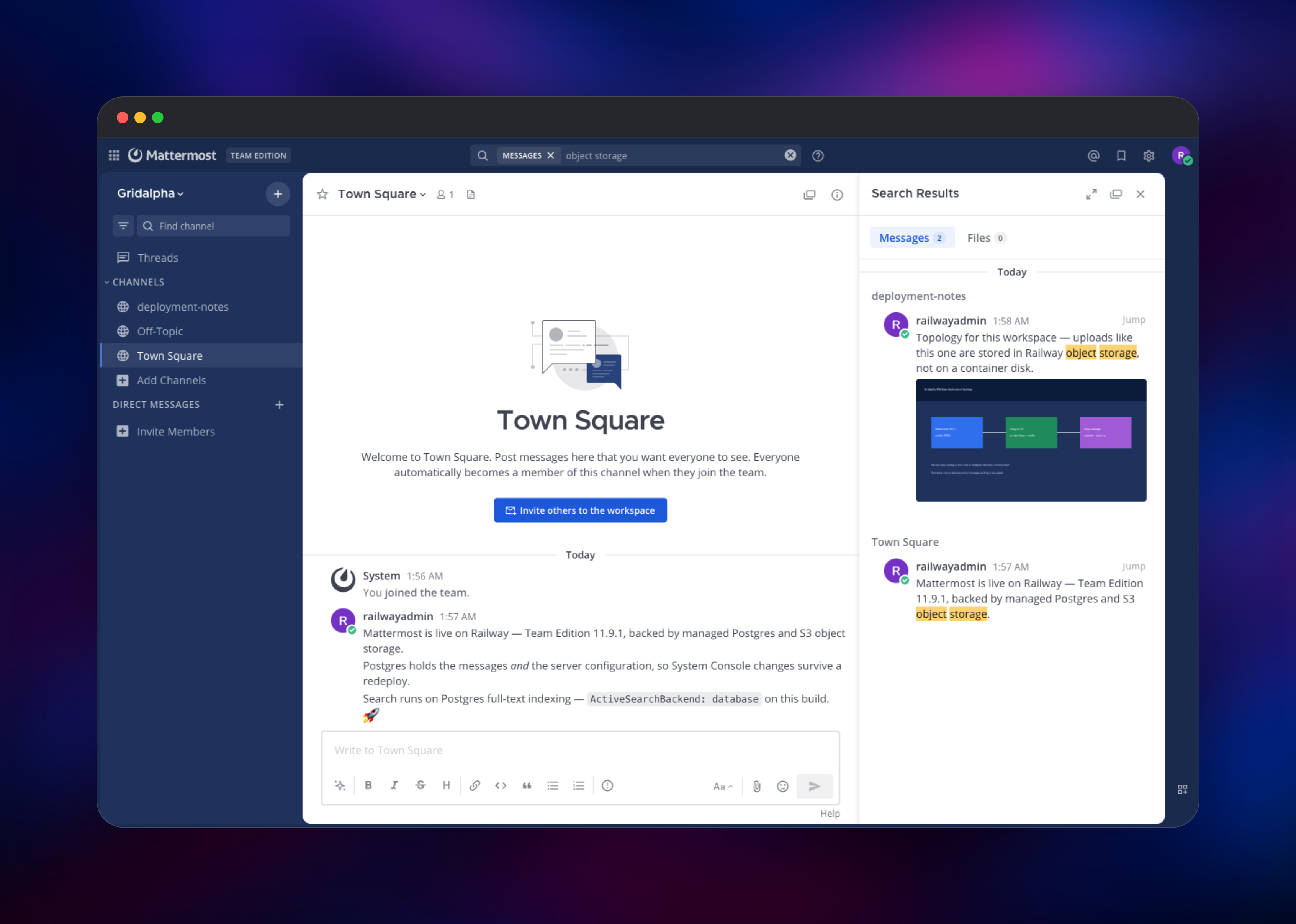1296x924 pixels.
Task: Open Threads in sidebar
Action: tap(202, 258)
